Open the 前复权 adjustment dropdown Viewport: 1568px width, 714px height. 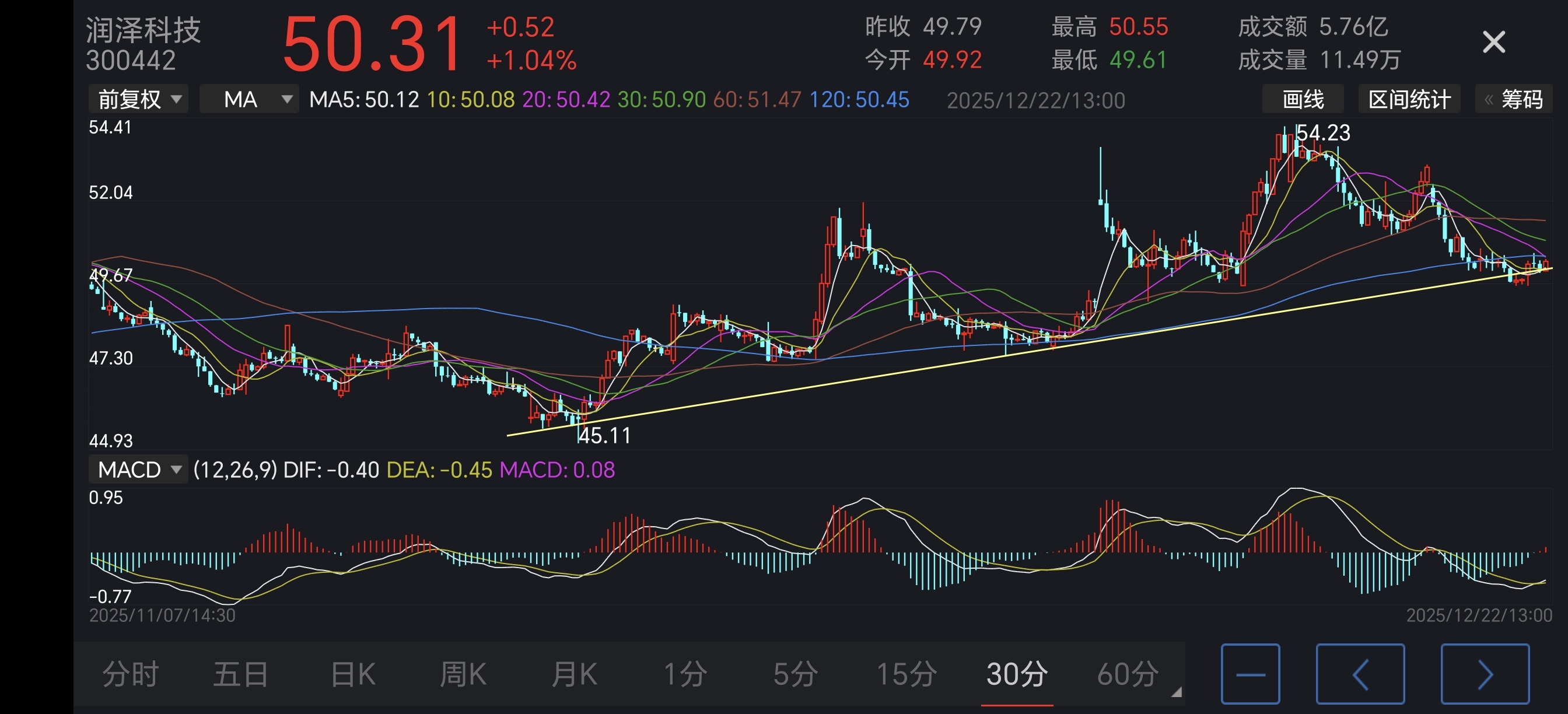pyautogui.click(x=139, y=99)
